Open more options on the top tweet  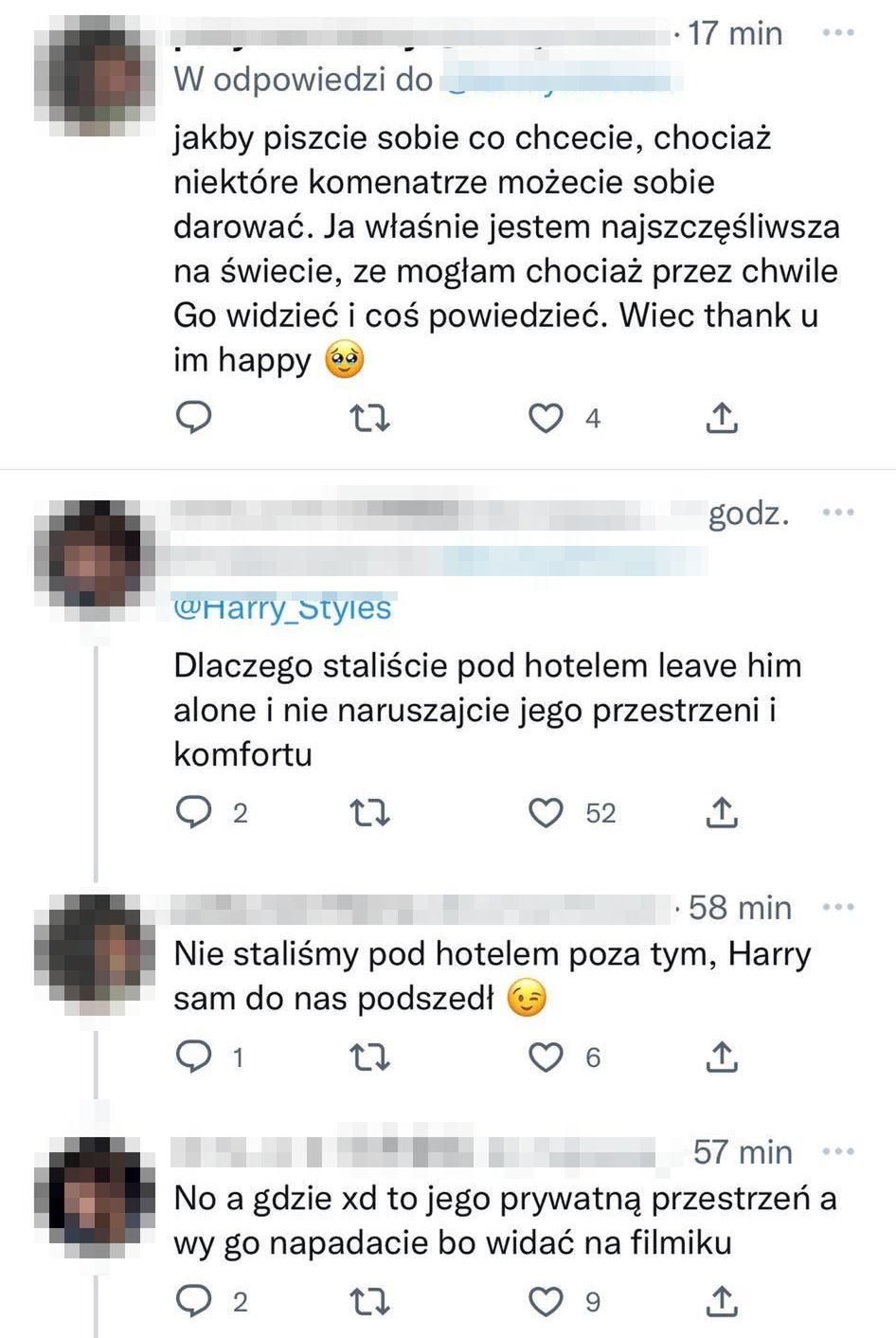click(x=837, y=34)
